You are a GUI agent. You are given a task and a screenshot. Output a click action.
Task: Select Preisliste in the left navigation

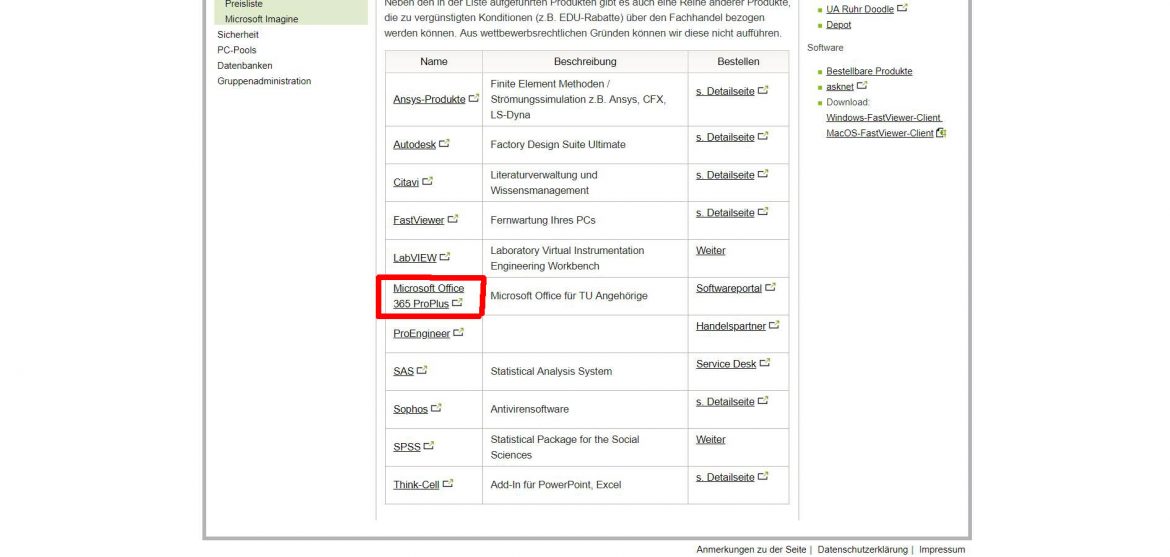point(243,4)
